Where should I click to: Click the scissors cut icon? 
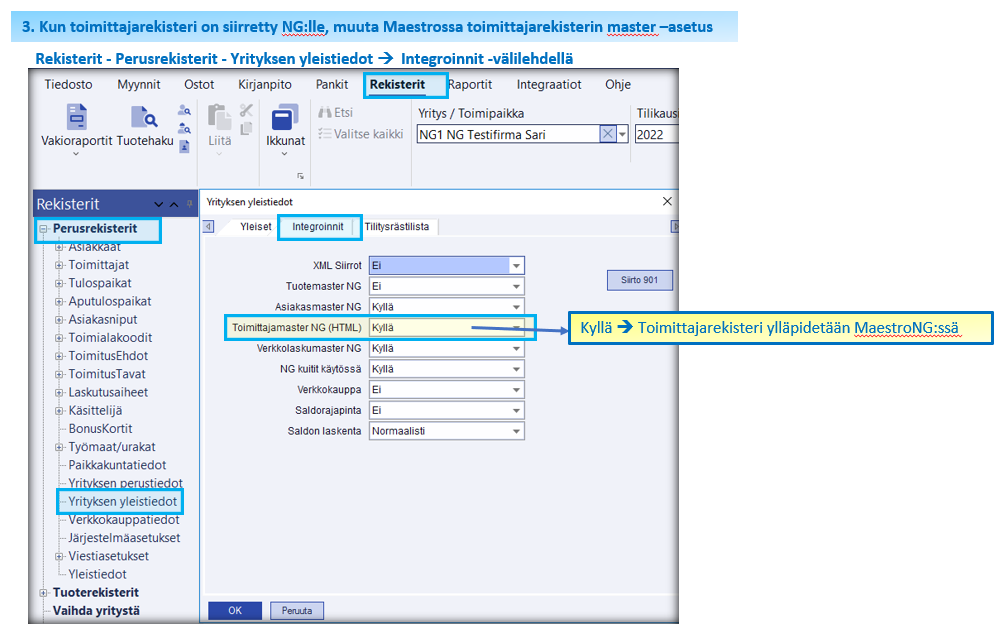246,110
